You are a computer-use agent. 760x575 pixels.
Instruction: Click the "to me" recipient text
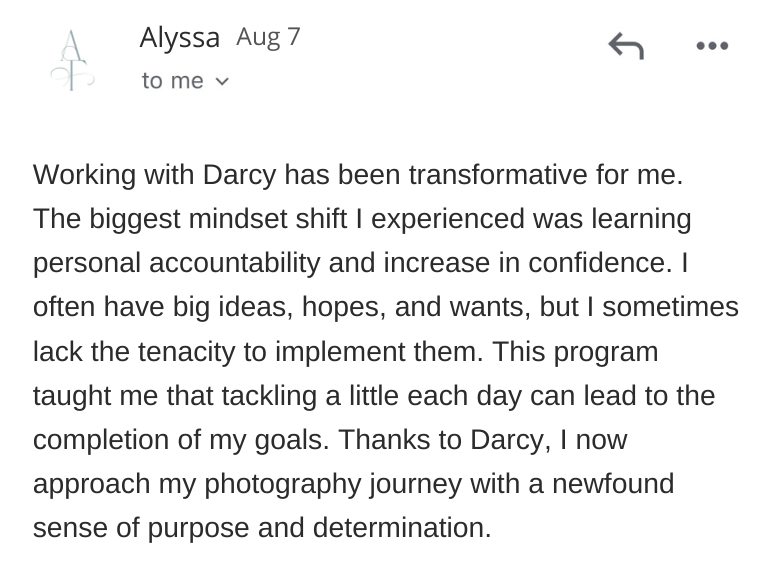coord(173,81)
